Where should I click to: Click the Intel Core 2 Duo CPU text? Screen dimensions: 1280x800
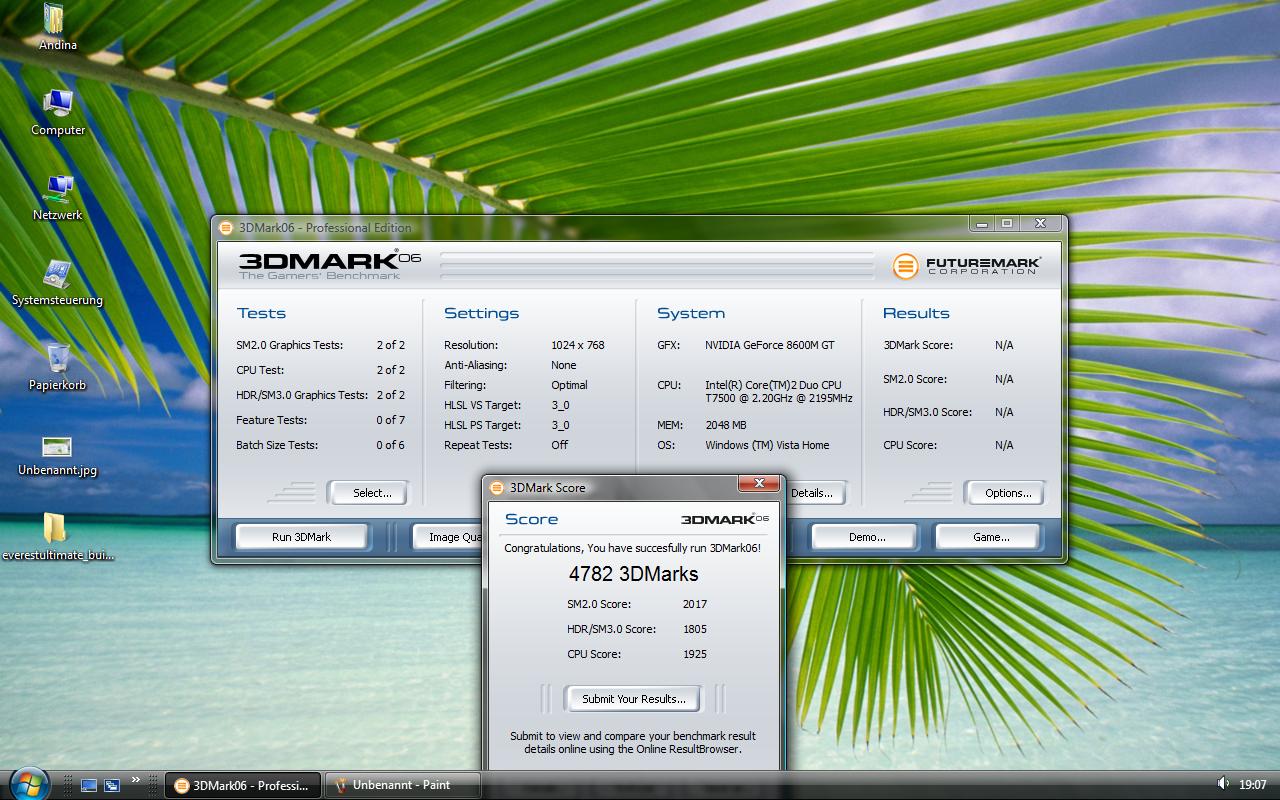[x=779, y=391]
